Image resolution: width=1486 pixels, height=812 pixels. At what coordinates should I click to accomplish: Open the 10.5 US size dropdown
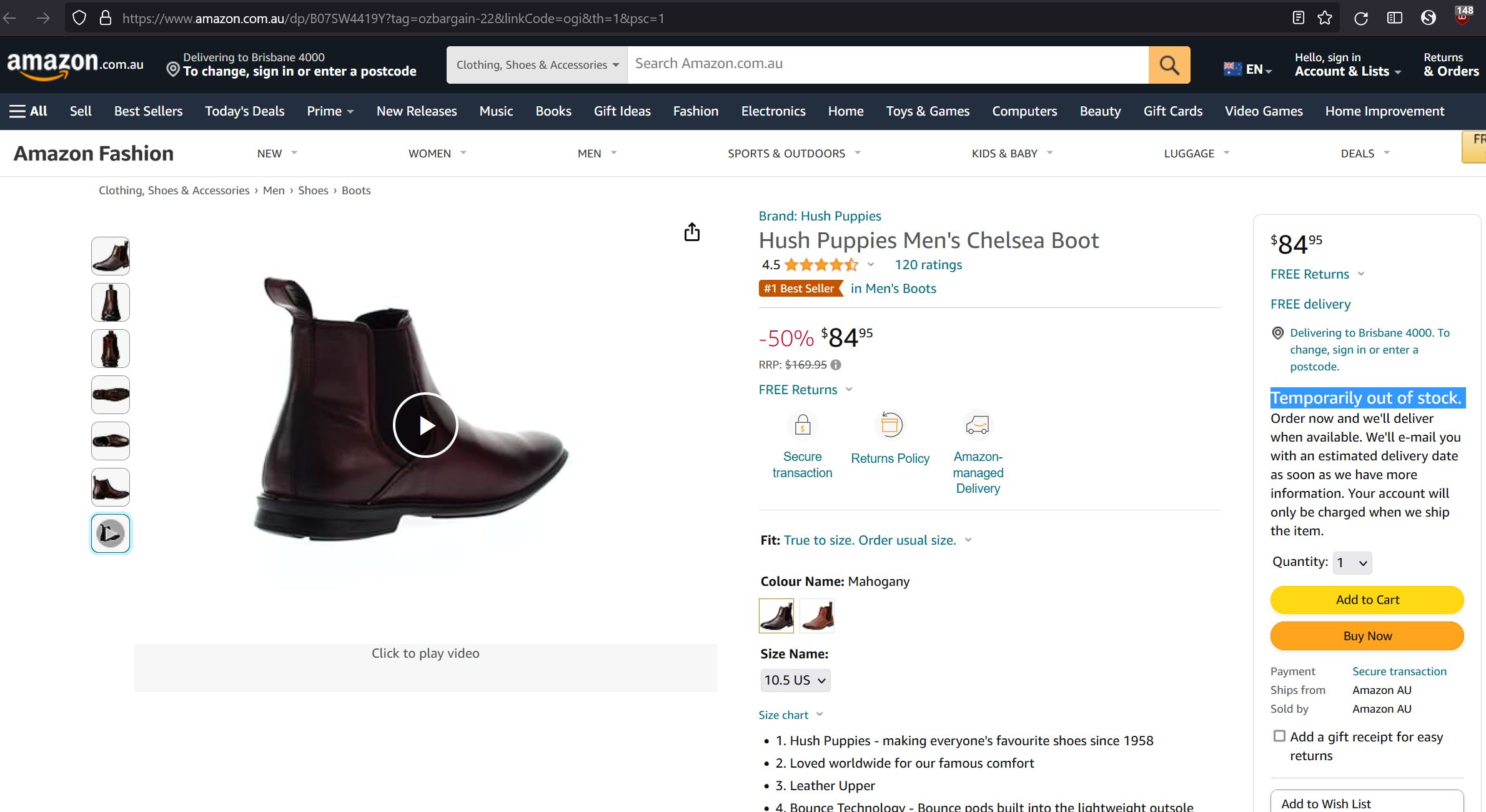pyautogui.click(x=795, y=680)
